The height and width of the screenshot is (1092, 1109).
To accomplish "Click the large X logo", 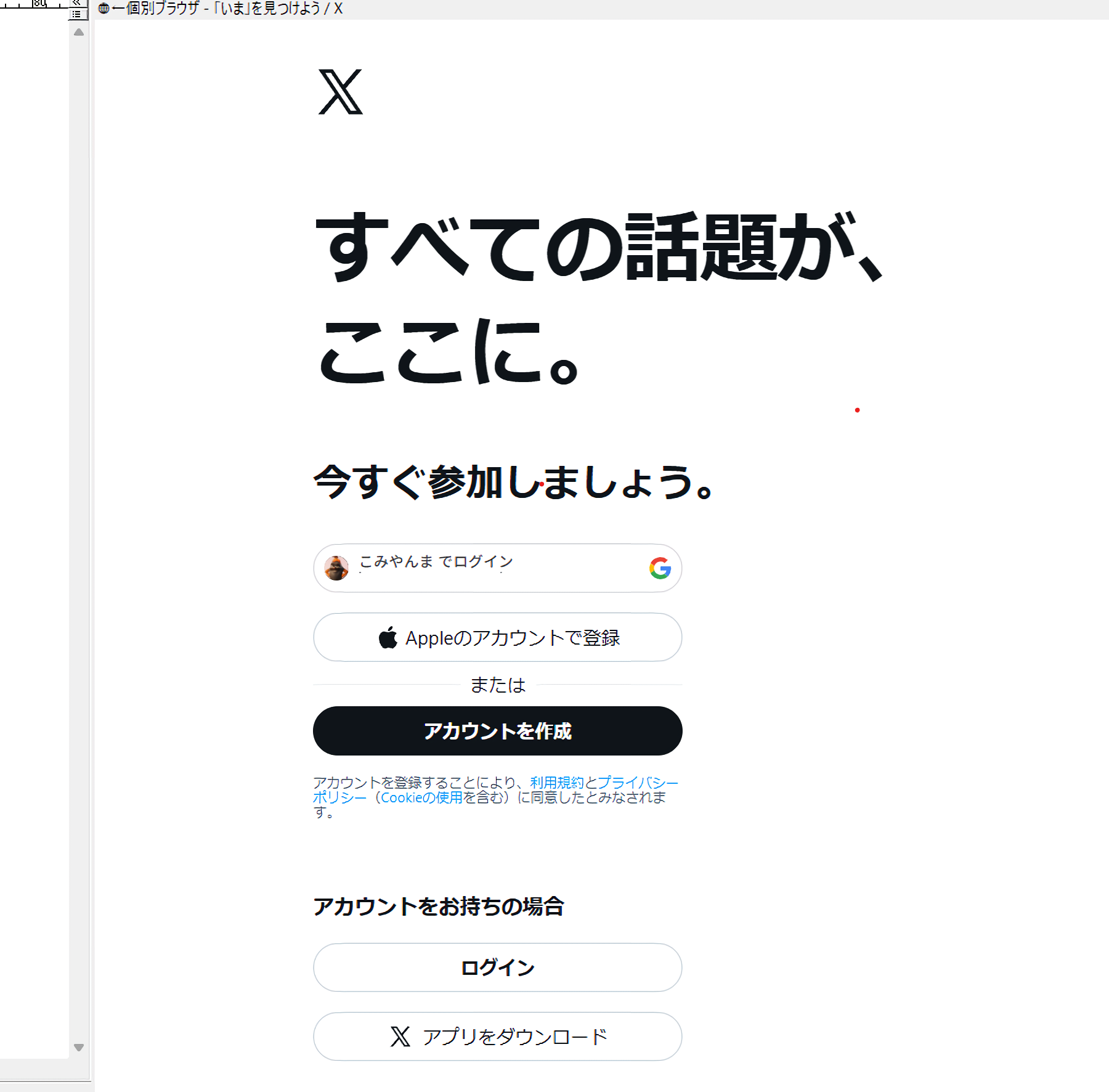I will 341,92.
